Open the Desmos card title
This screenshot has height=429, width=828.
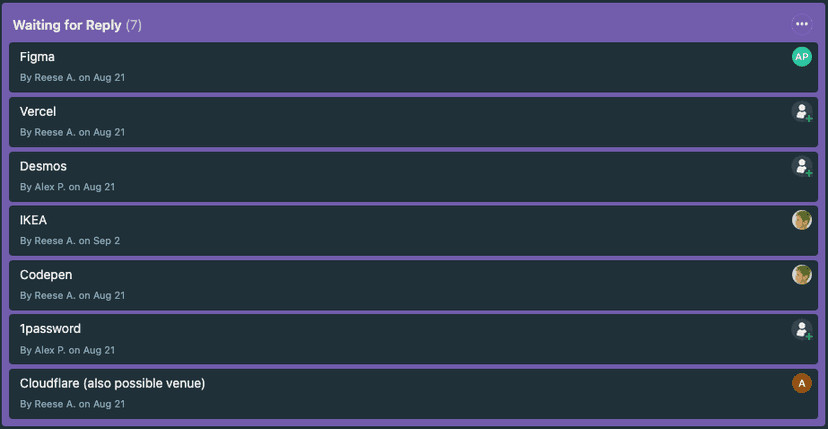click(43, 166)
